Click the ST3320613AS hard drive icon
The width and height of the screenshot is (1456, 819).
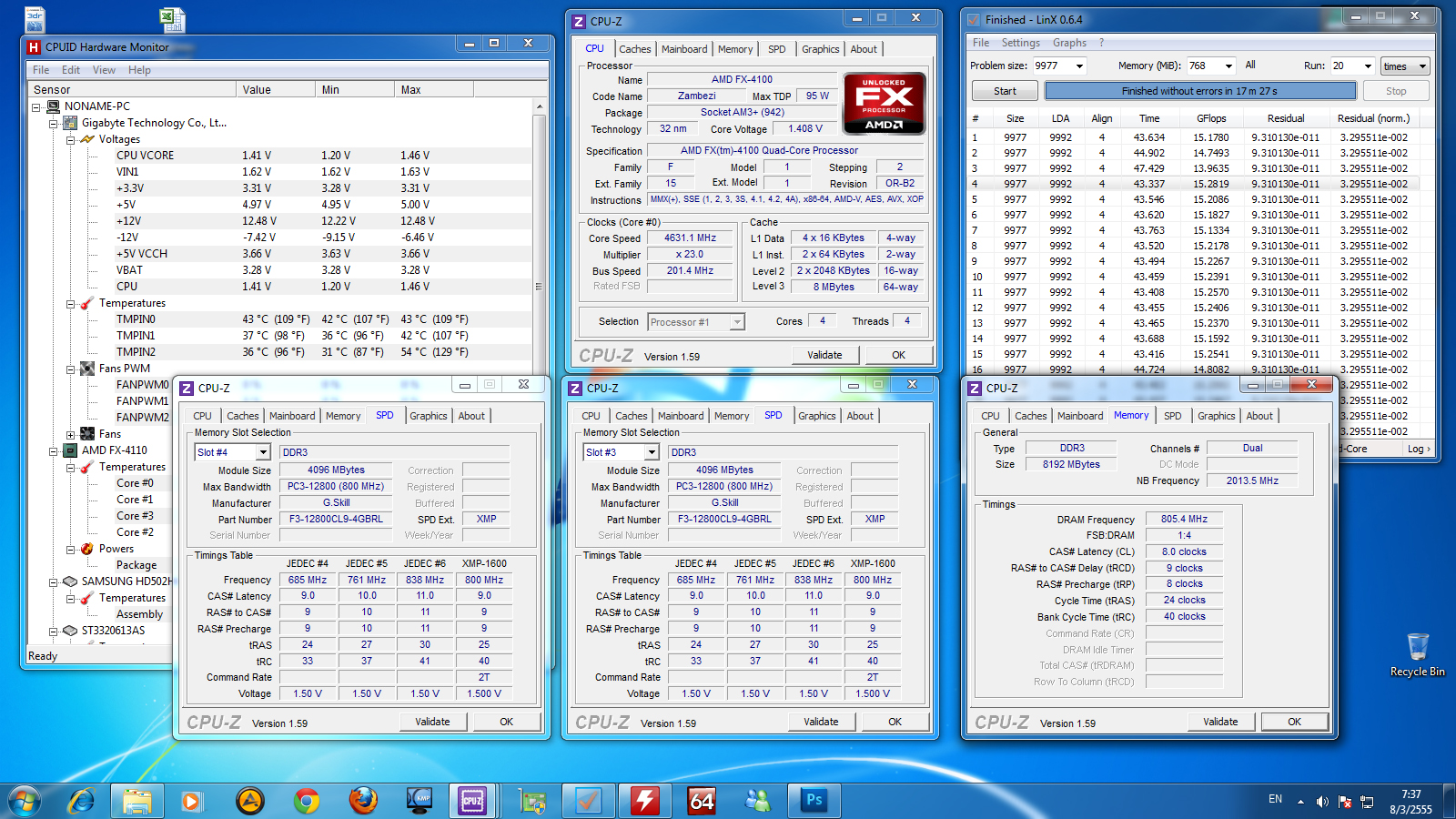pyautogui.click(x=70, y=631)
